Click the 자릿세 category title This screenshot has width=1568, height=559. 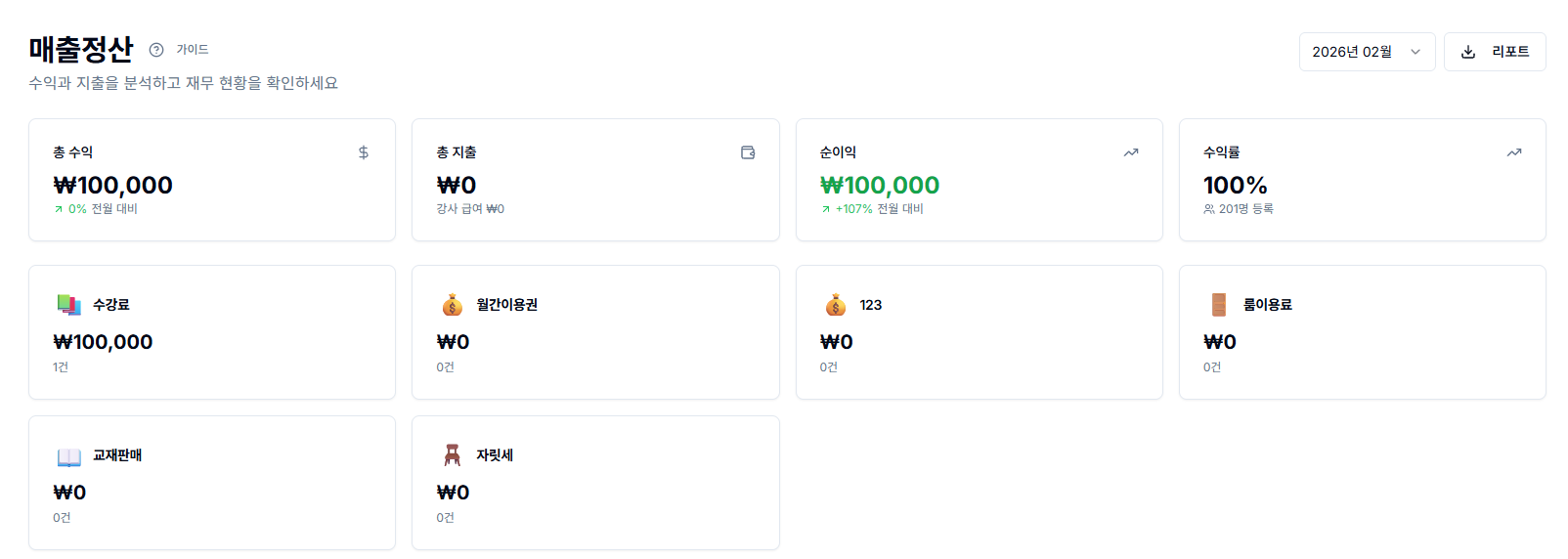[495, 455]
